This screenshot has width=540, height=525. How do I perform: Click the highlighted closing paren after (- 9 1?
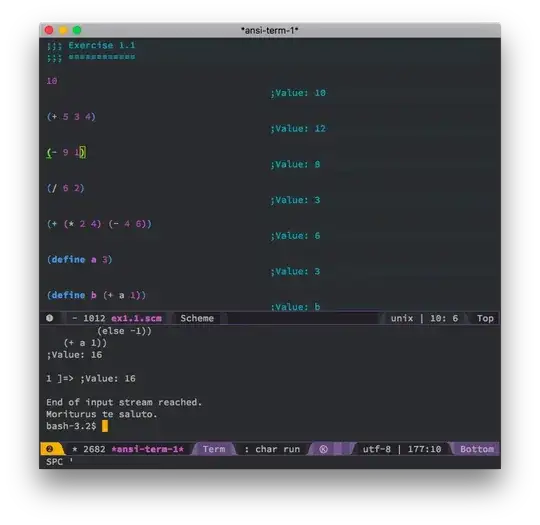(83, 152)
